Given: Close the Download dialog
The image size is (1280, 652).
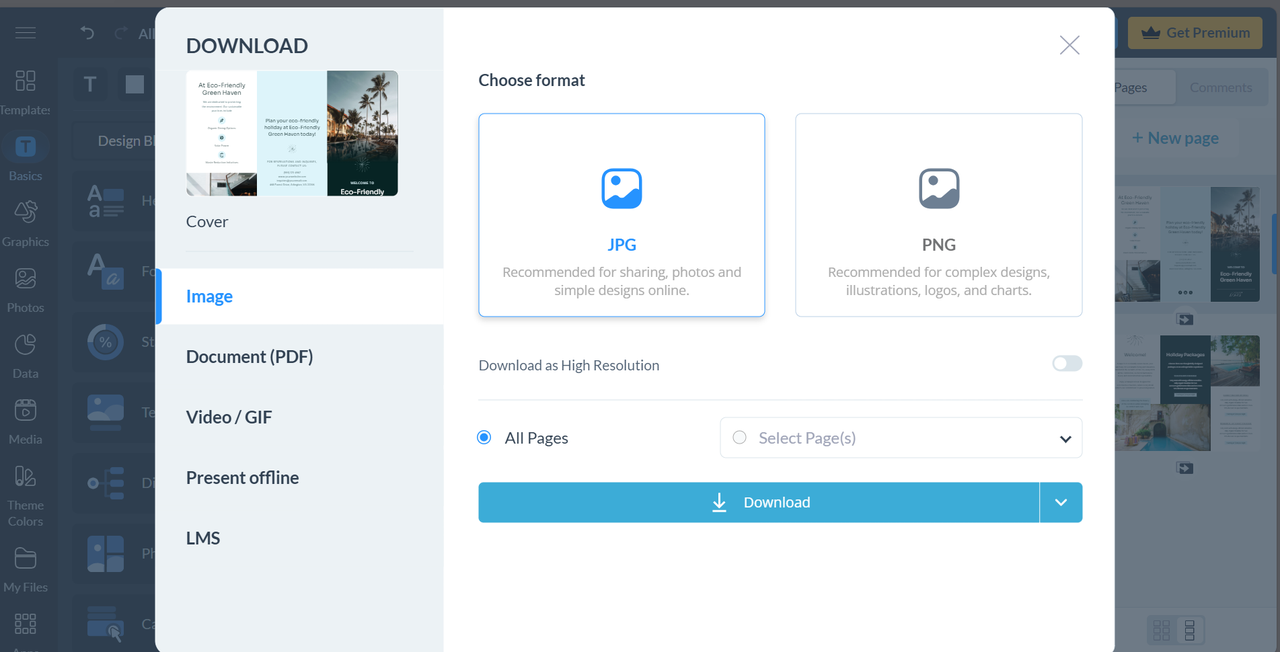Looking at the screenshot, I should (1070, 45).
